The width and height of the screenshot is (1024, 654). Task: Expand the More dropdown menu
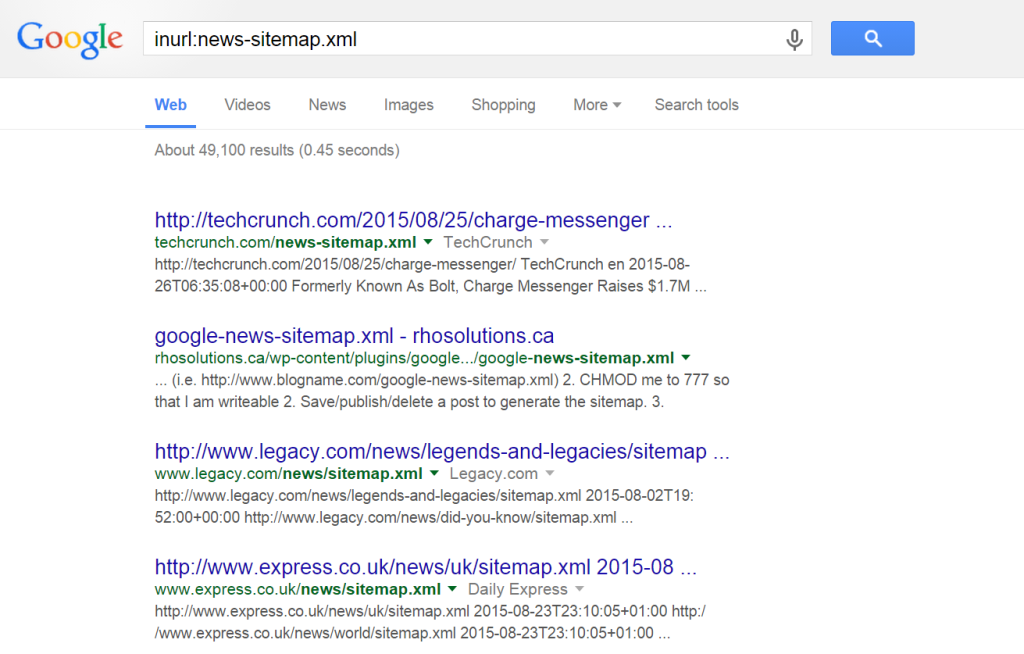[x=597, y=105]
